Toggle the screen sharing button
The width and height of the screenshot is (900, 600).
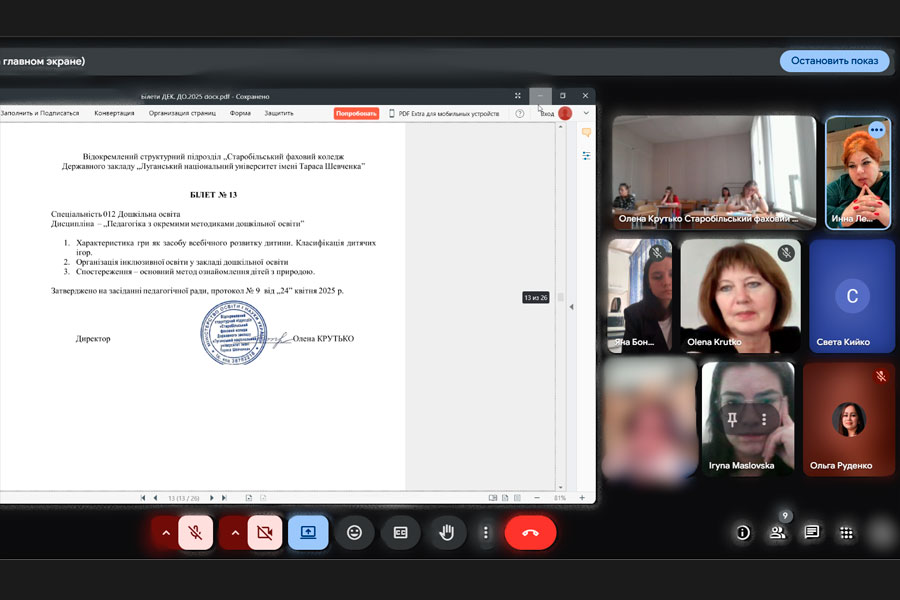[x=308, y=532]
